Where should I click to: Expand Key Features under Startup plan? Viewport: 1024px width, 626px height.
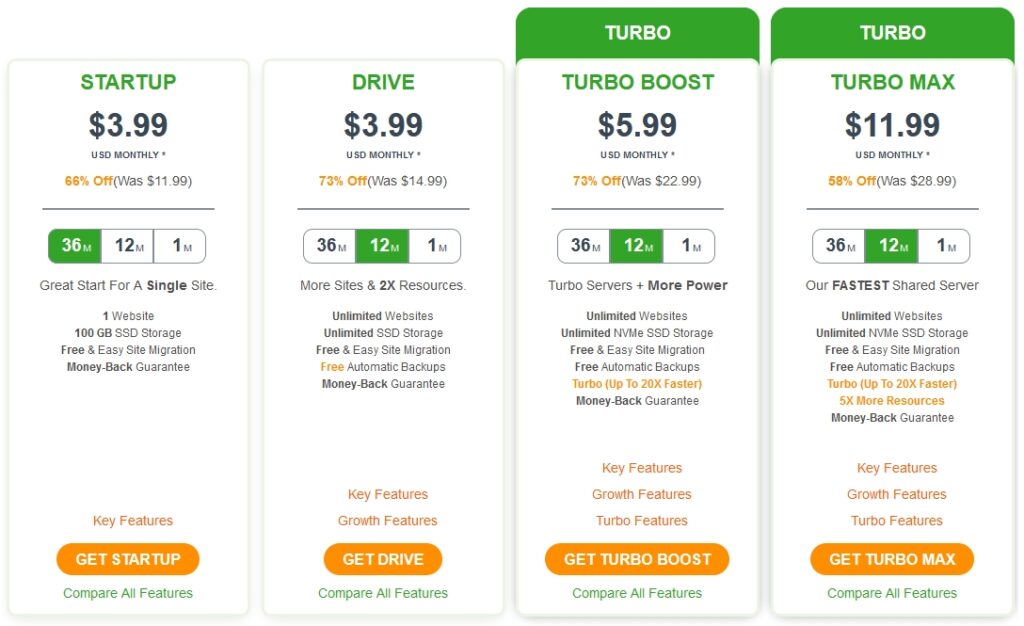pos(133,521)
